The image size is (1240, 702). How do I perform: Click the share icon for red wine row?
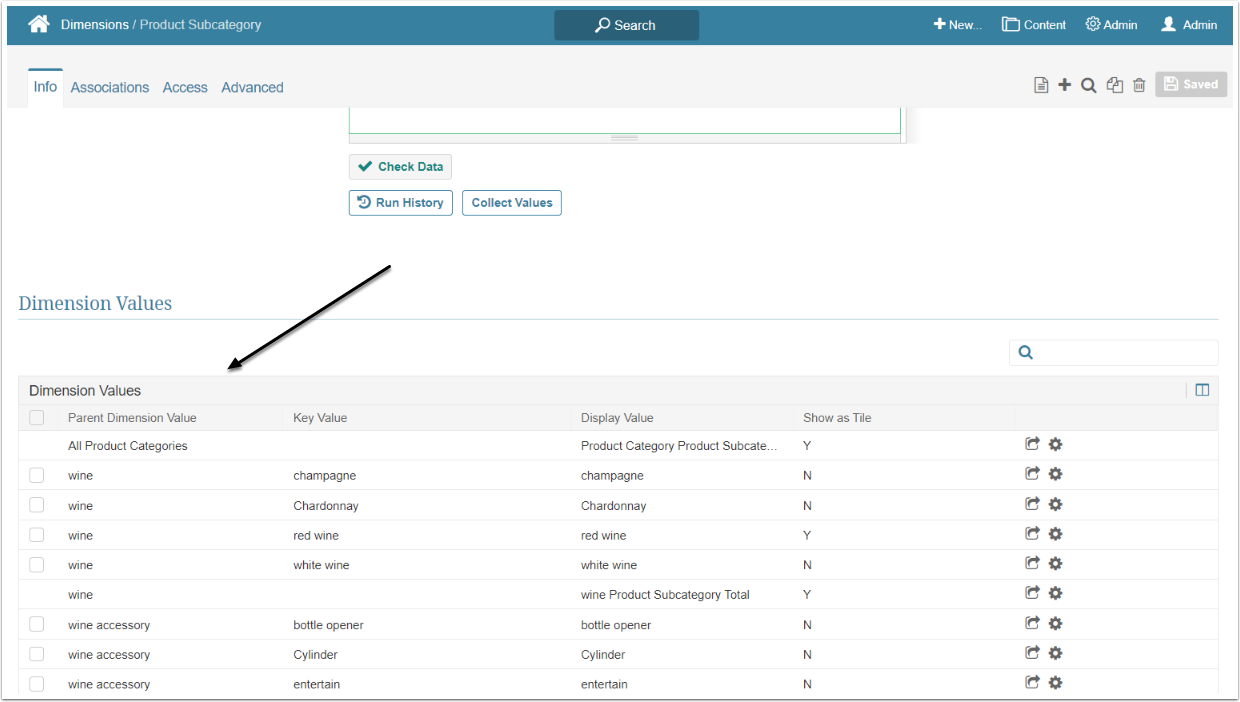coord(1033,534)
